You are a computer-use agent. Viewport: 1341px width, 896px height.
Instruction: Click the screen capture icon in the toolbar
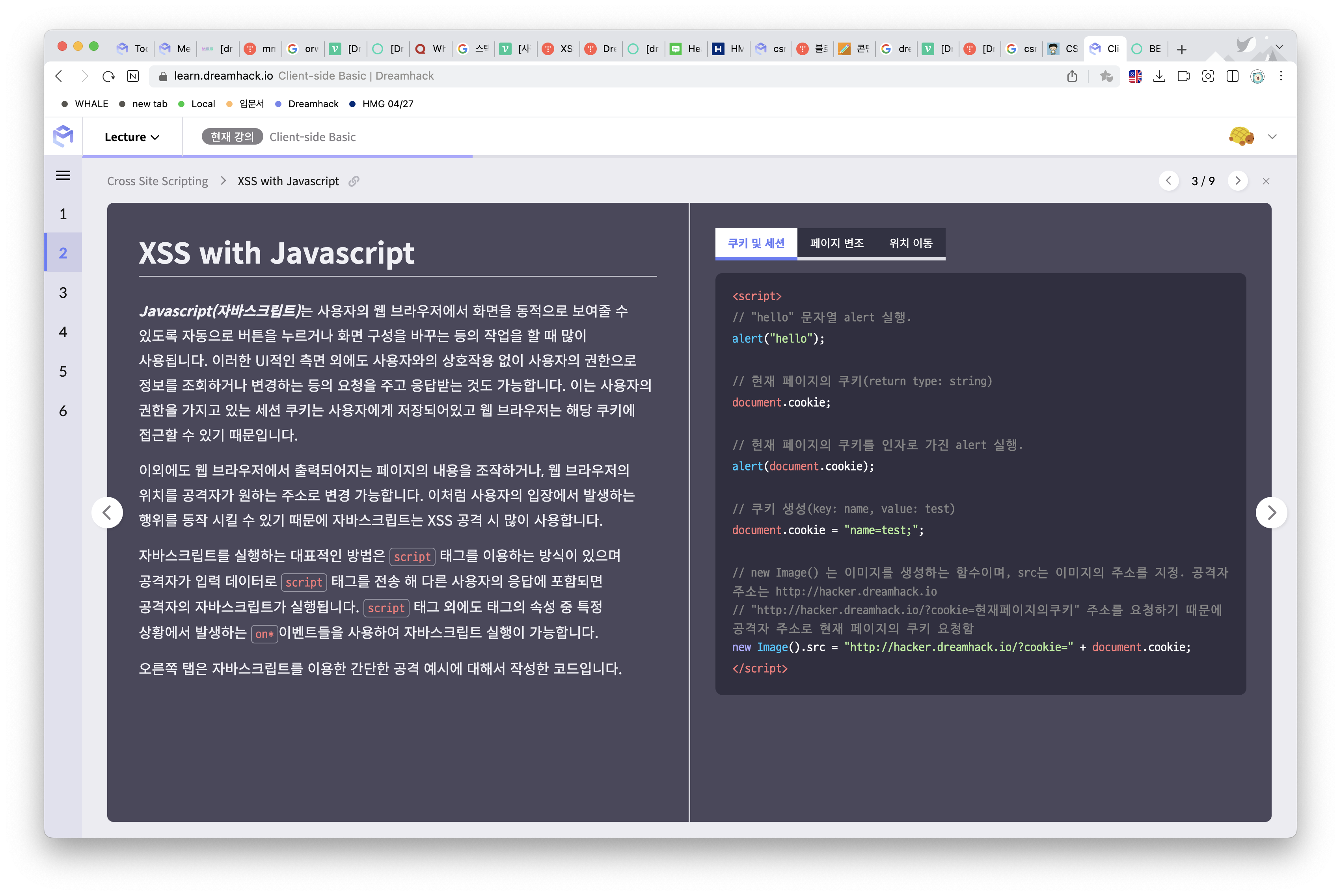coord(1208,76)
